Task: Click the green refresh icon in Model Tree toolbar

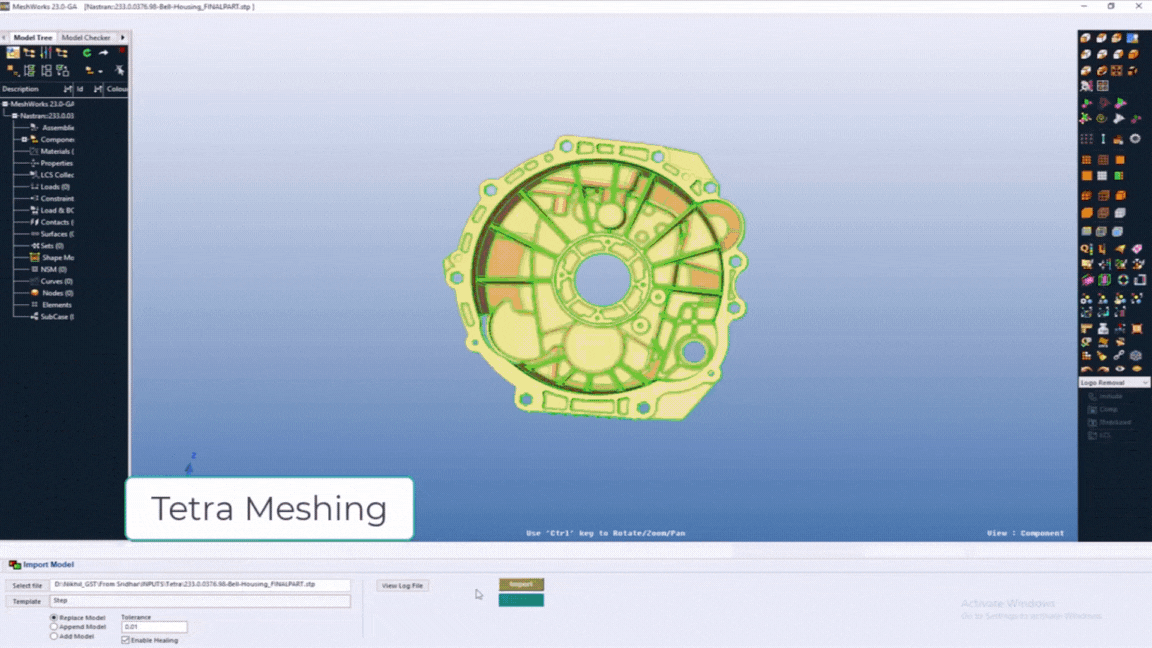Action: [x=87, y=53]
